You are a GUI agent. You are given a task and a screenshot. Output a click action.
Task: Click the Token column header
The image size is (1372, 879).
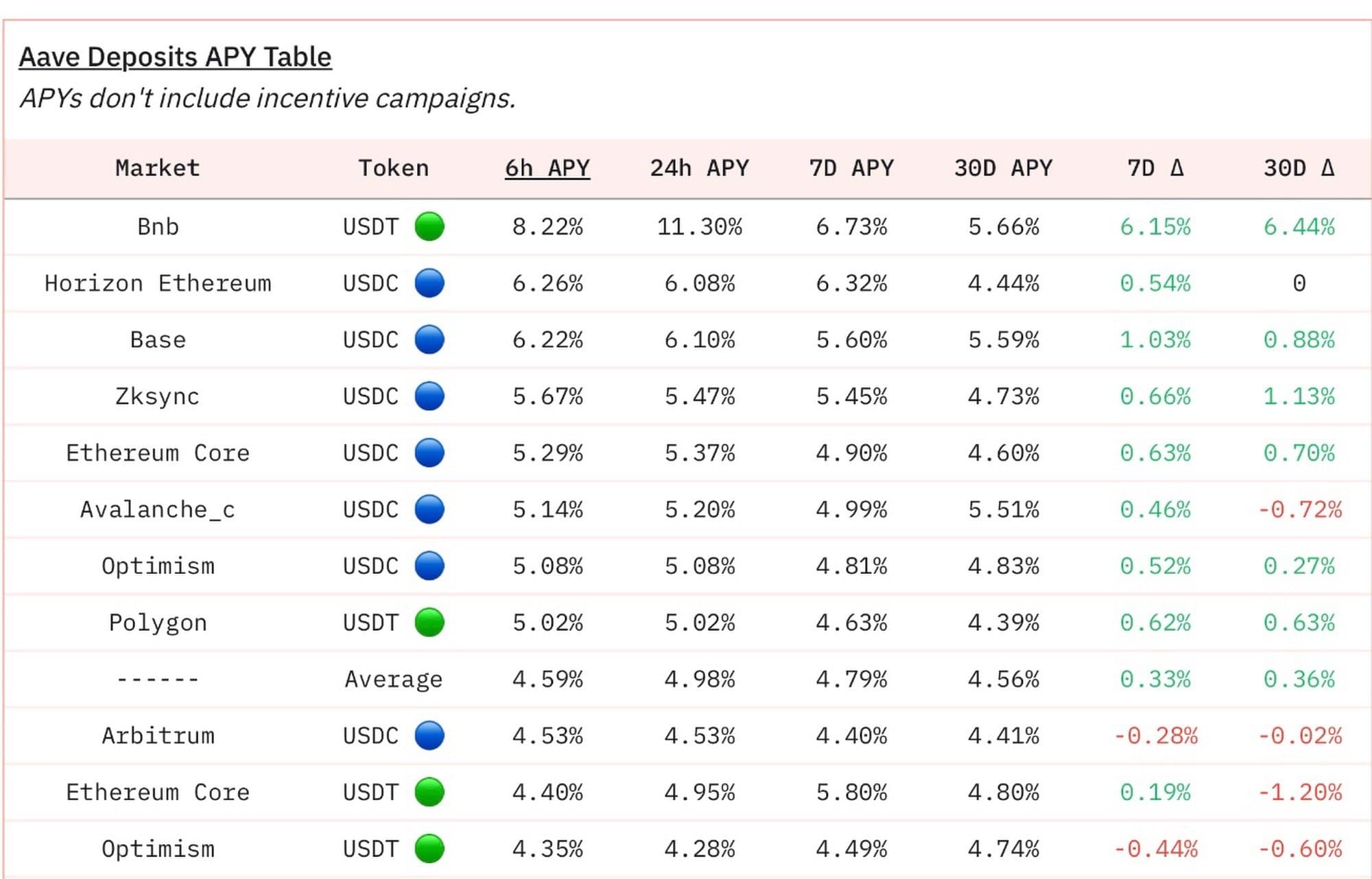[x=393, y=168]
